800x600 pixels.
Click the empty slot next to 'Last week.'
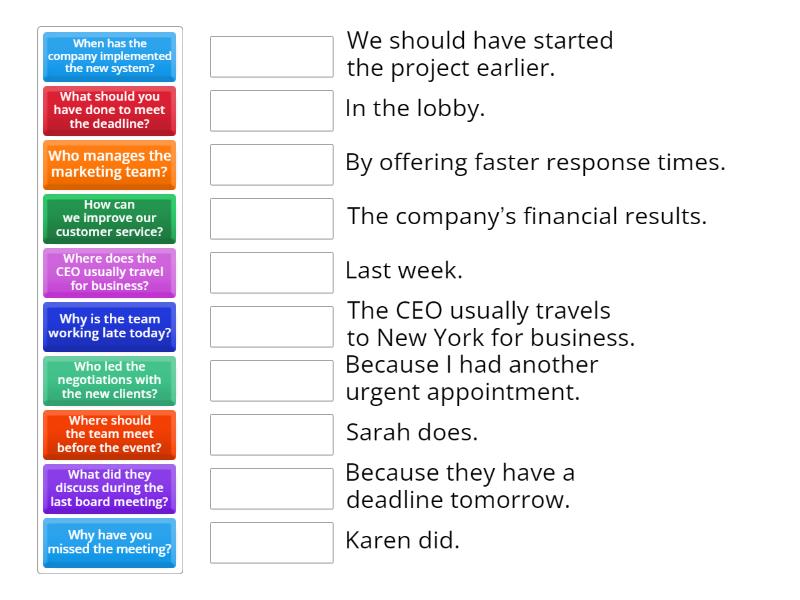pos(272,272)
